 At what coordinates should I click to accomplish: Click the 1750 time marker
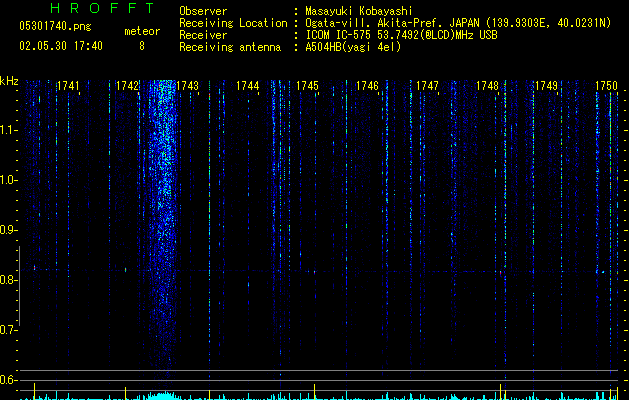(606, 86)
